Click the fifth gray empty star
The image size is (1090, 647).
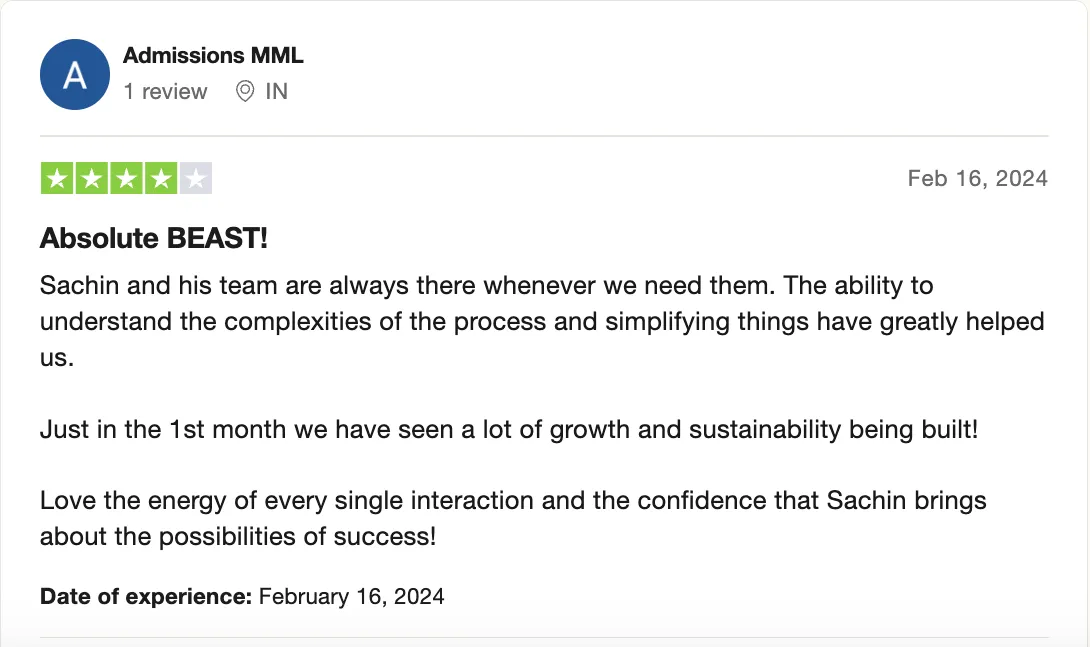click(195, 179)
